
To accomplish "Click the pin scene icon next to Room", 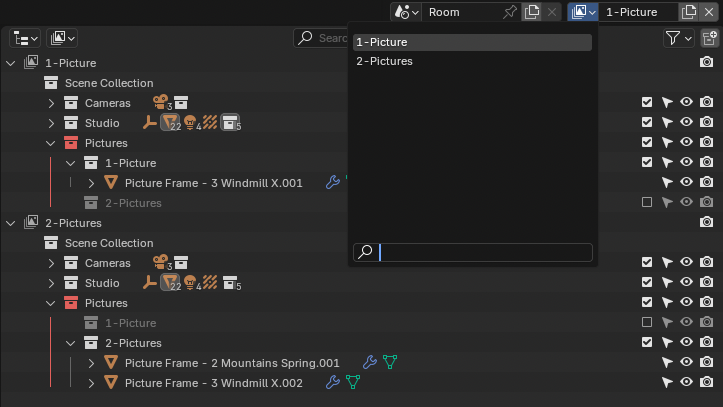I will tap(511, 12).
